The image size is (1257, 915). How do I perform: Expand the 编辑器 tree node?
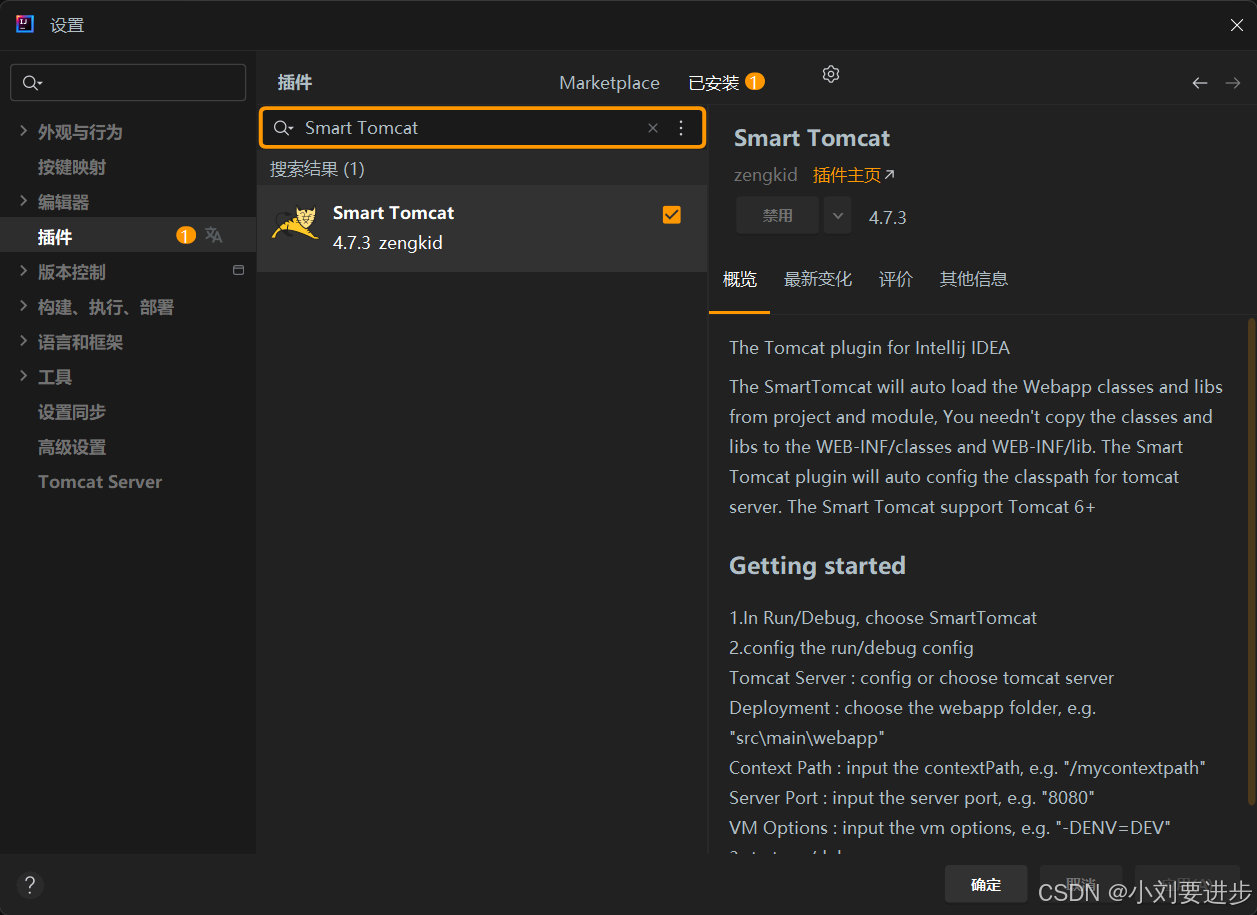24,201
